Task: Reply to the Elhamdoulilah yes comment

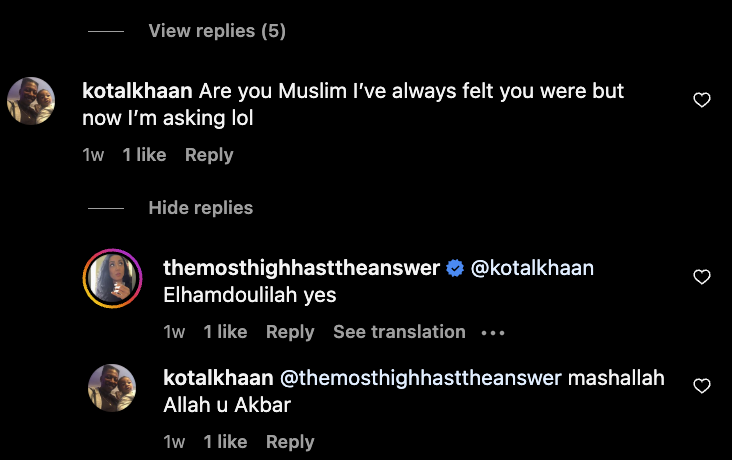Action: coord(290,332)
